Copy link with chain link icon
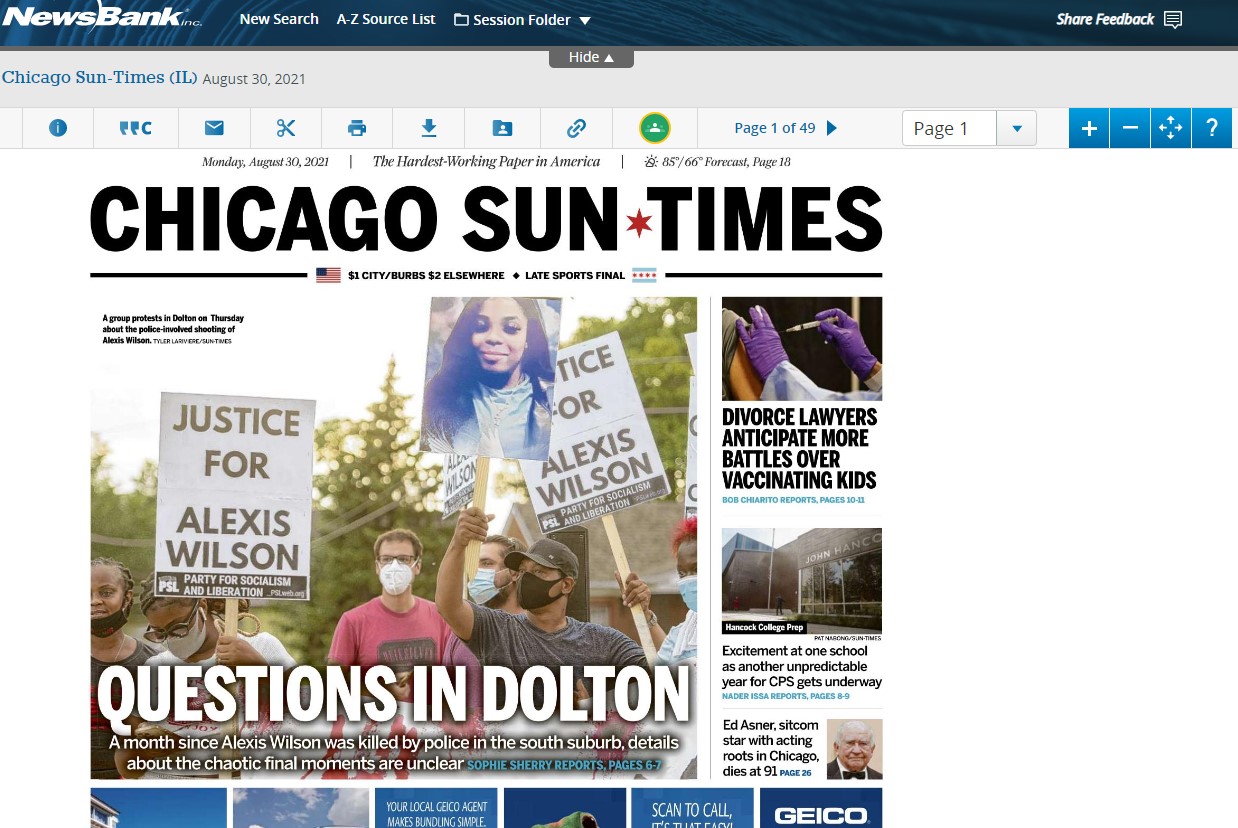The image size is (1238, 828). point(576,128)
